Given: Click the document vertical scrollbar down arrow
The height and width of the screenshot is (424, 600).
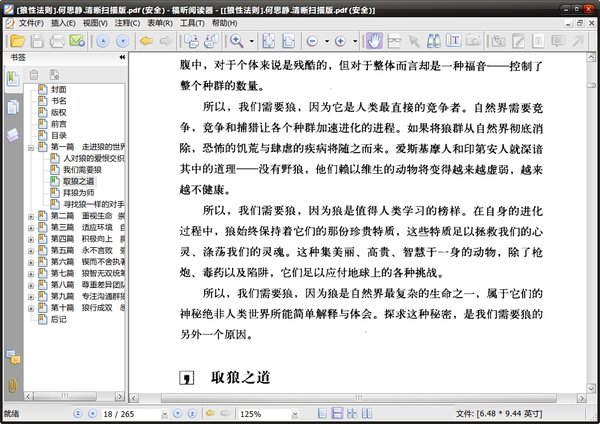Looking at the screenshot, I should pyautogui.click(x=591, y=389).
